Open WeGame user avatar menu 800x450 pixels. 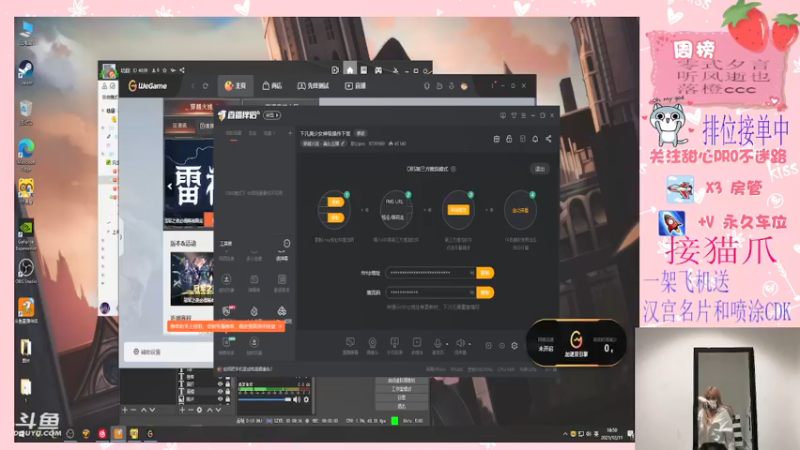coord(464,86)
